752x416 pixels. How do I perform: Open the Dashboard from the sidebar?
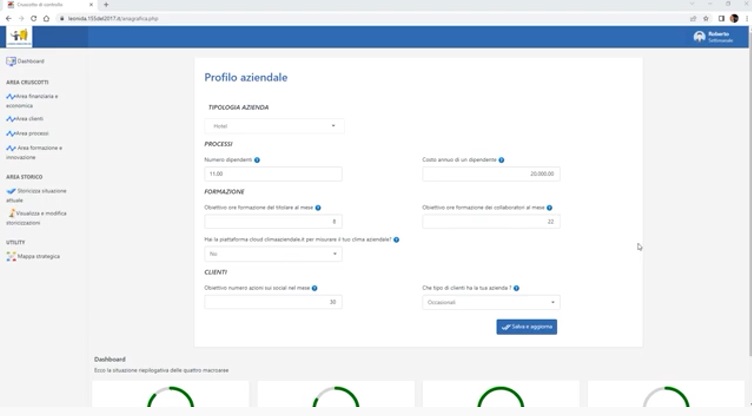coord(30,62)
